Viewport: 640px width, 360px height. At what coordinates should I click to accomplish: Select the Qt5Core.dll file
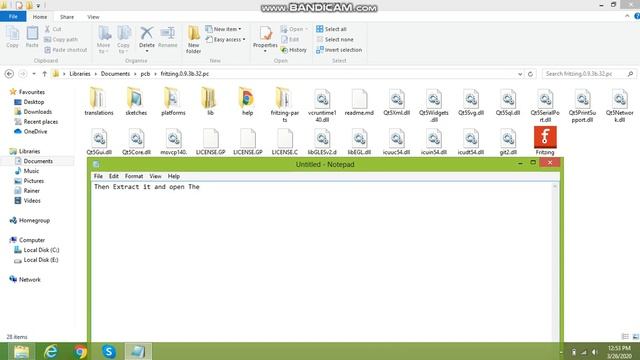[x=136, y=141]
